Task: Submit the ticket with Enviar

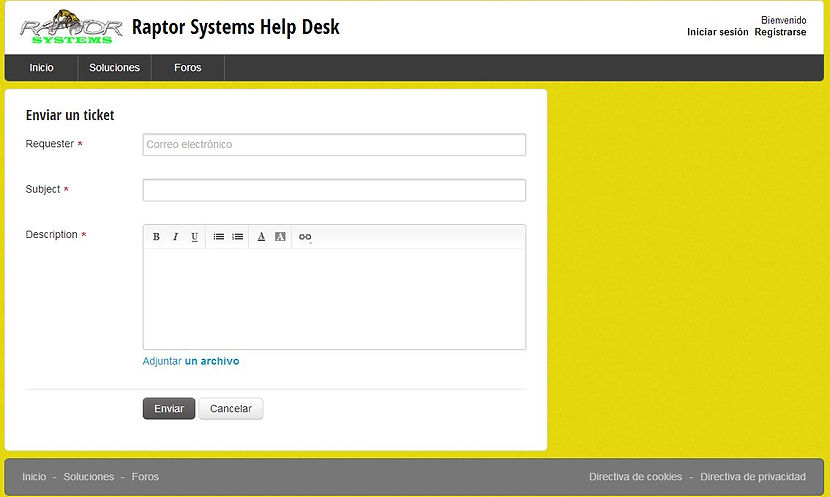Action: point(169,409)
